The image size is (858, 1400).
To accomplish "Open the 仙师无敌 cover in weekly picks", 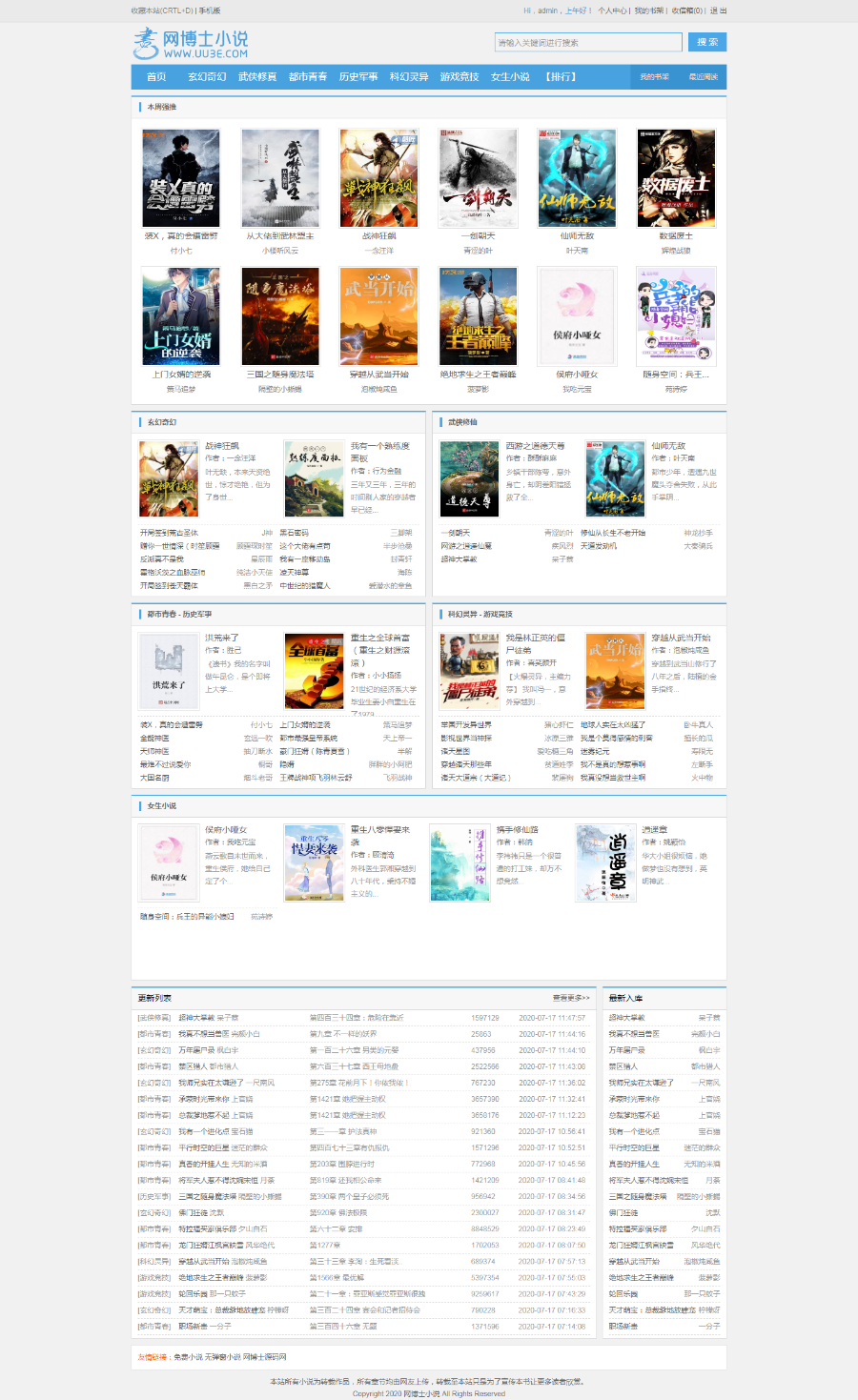I will click(577, 178).
